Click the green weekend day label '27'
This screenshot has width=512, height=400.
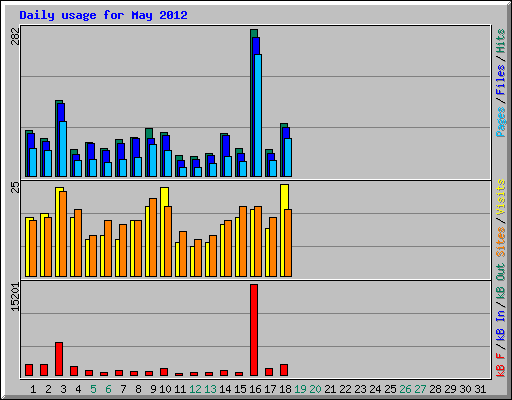(x=420, y=389)
